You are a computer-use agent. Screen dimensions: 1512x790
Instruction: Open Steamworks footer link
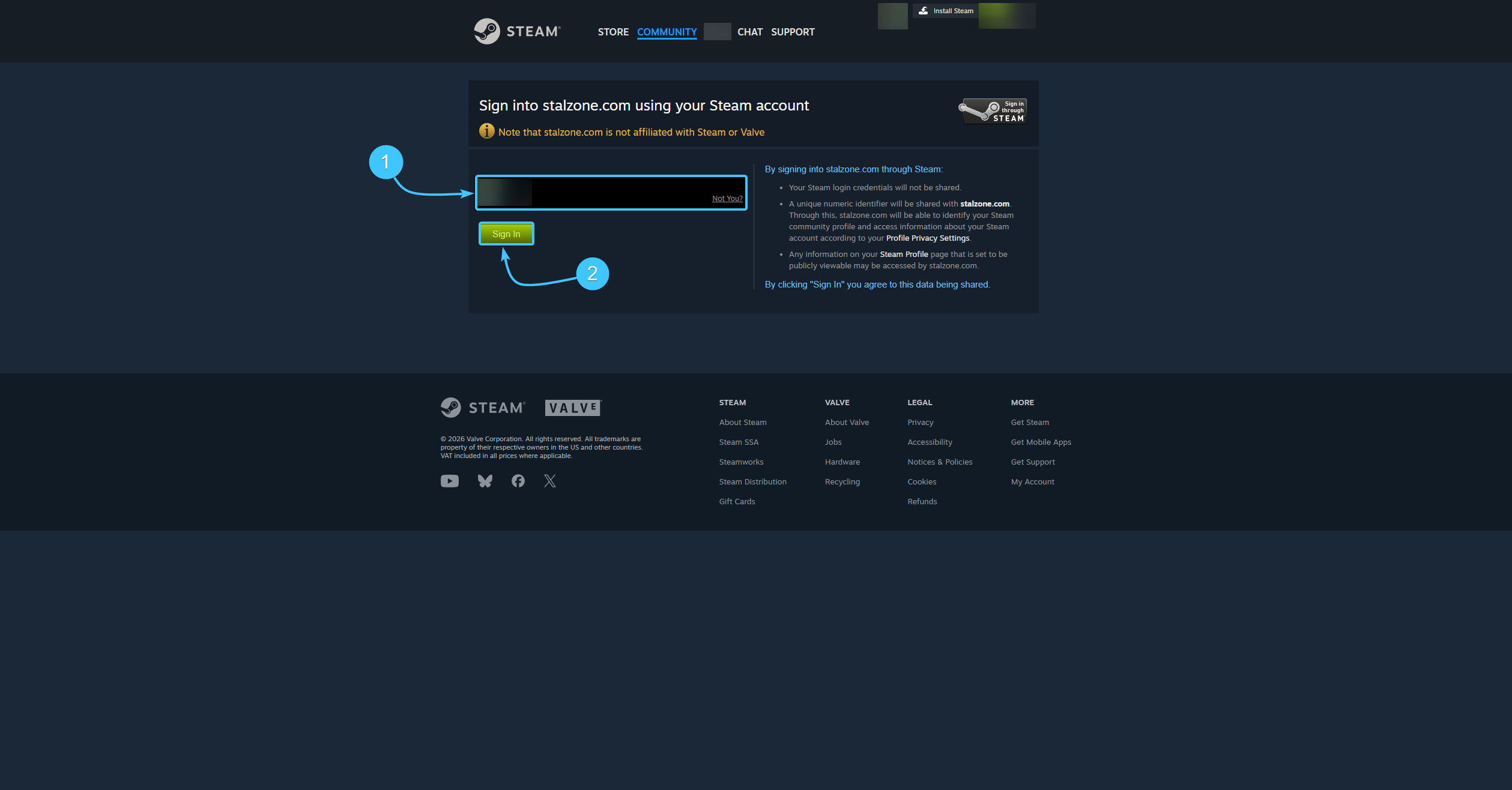[x=741, y=462]
